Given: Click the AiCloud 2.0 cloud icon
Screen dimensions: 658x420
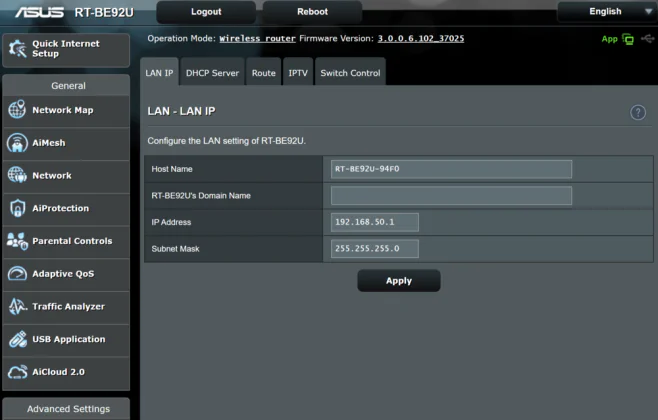Looking at the screenshot, I should pos(18,372).
